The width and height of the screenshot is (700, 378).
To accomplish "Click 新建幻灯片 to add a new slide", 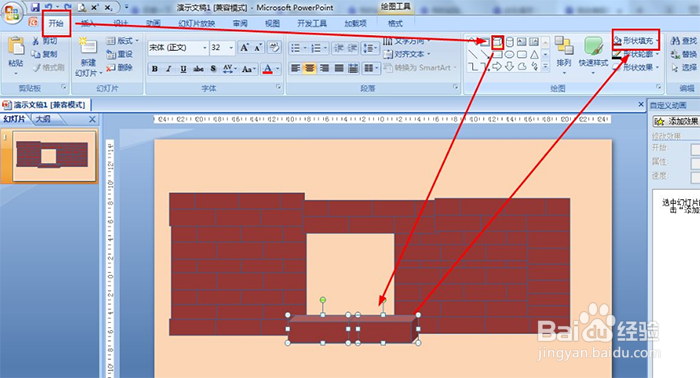I will pos(88,56).
